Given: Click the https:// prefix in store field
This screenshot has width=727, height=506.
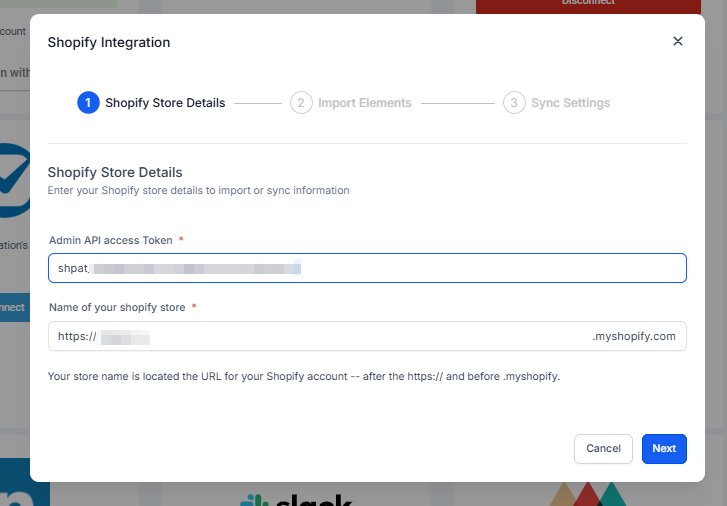Looking at the screenshot, I should point(77,337).
